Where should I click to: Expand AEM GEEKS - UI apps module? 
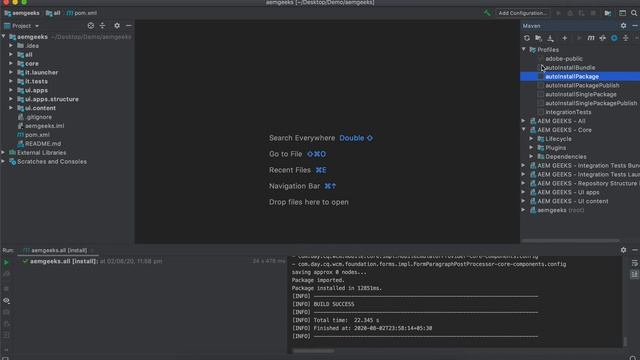524,192
